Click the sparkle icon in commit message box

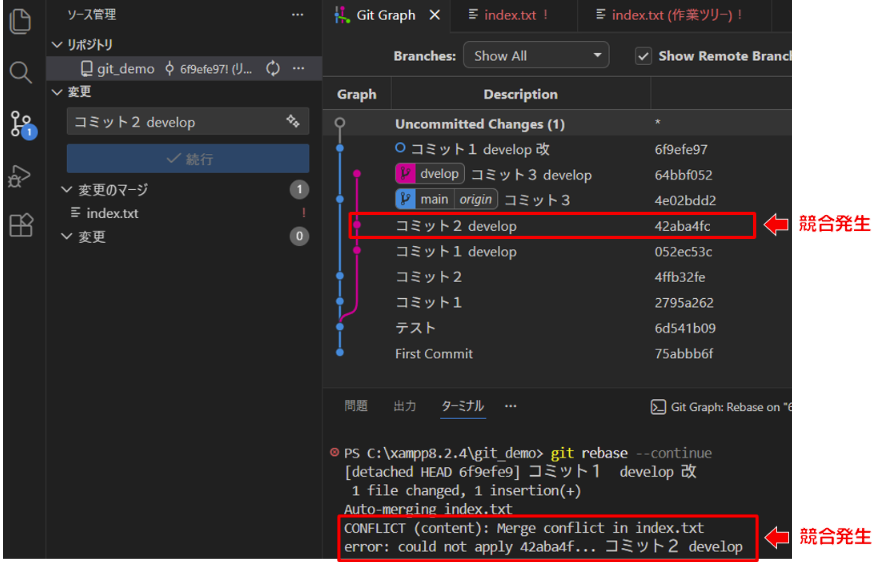point(293,121)
